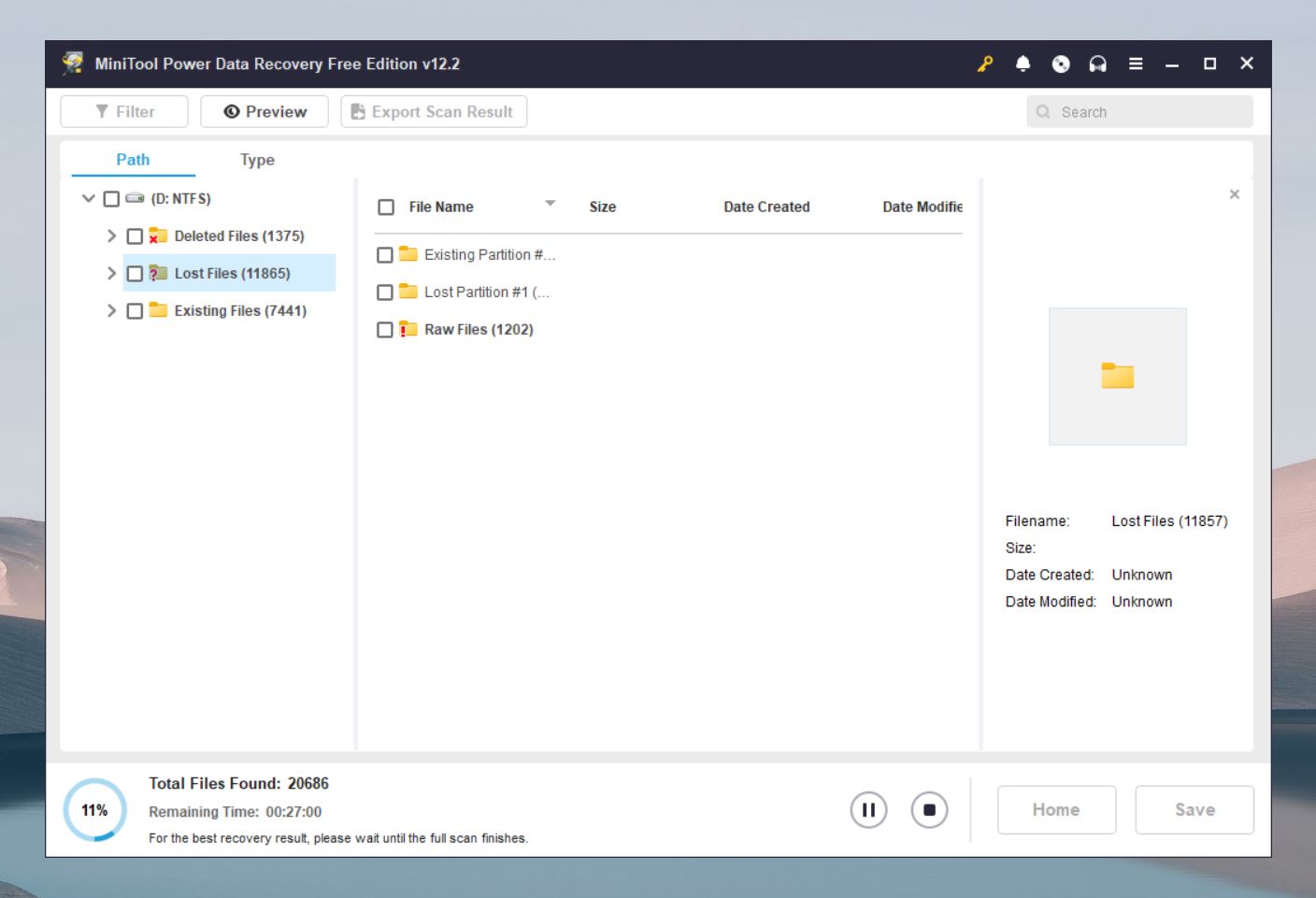Click the D: NTFS drive icon
The image size is (1316, 898).
(135, 198)
